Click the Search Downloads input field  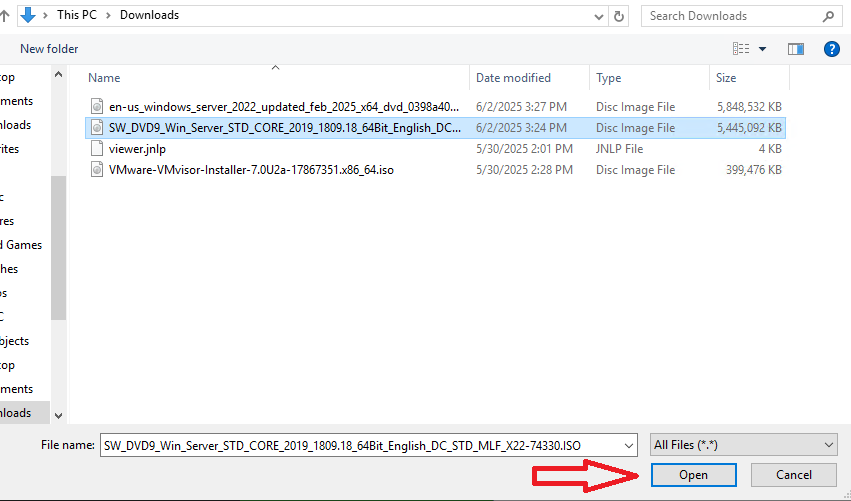[730, 16]
